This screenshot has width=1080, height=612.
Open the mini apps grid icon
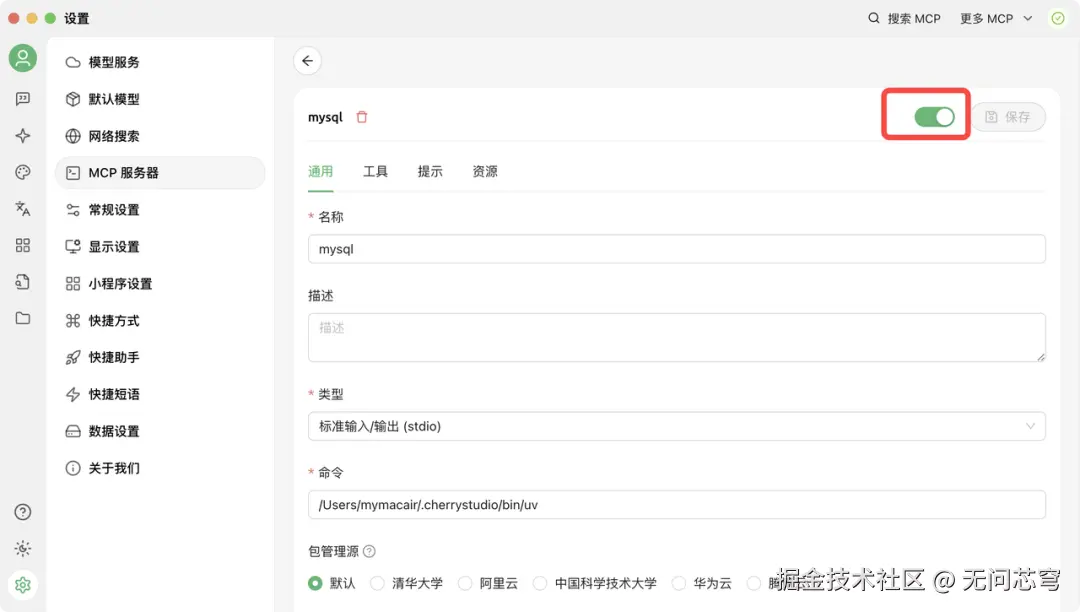[x=22, y=245]
